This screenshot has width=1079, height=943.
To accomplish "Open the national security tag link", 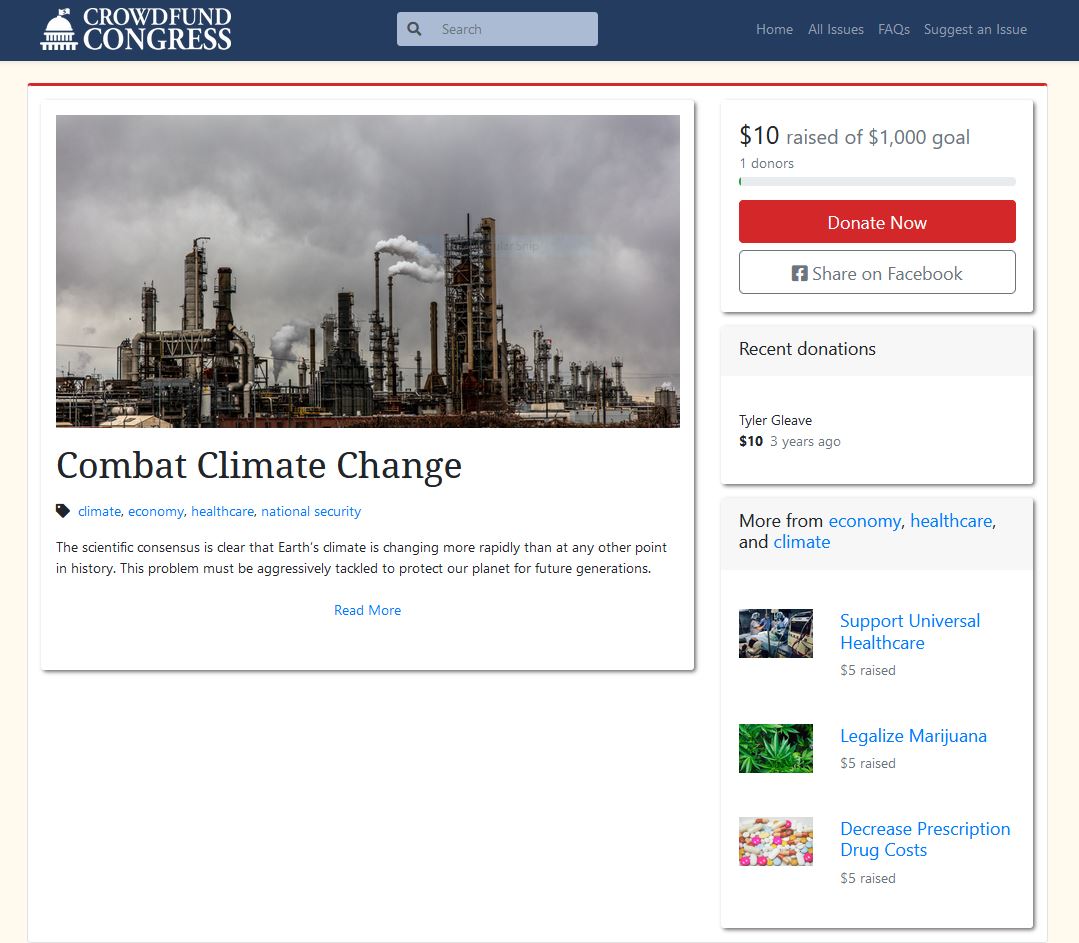I will (311, 511).
